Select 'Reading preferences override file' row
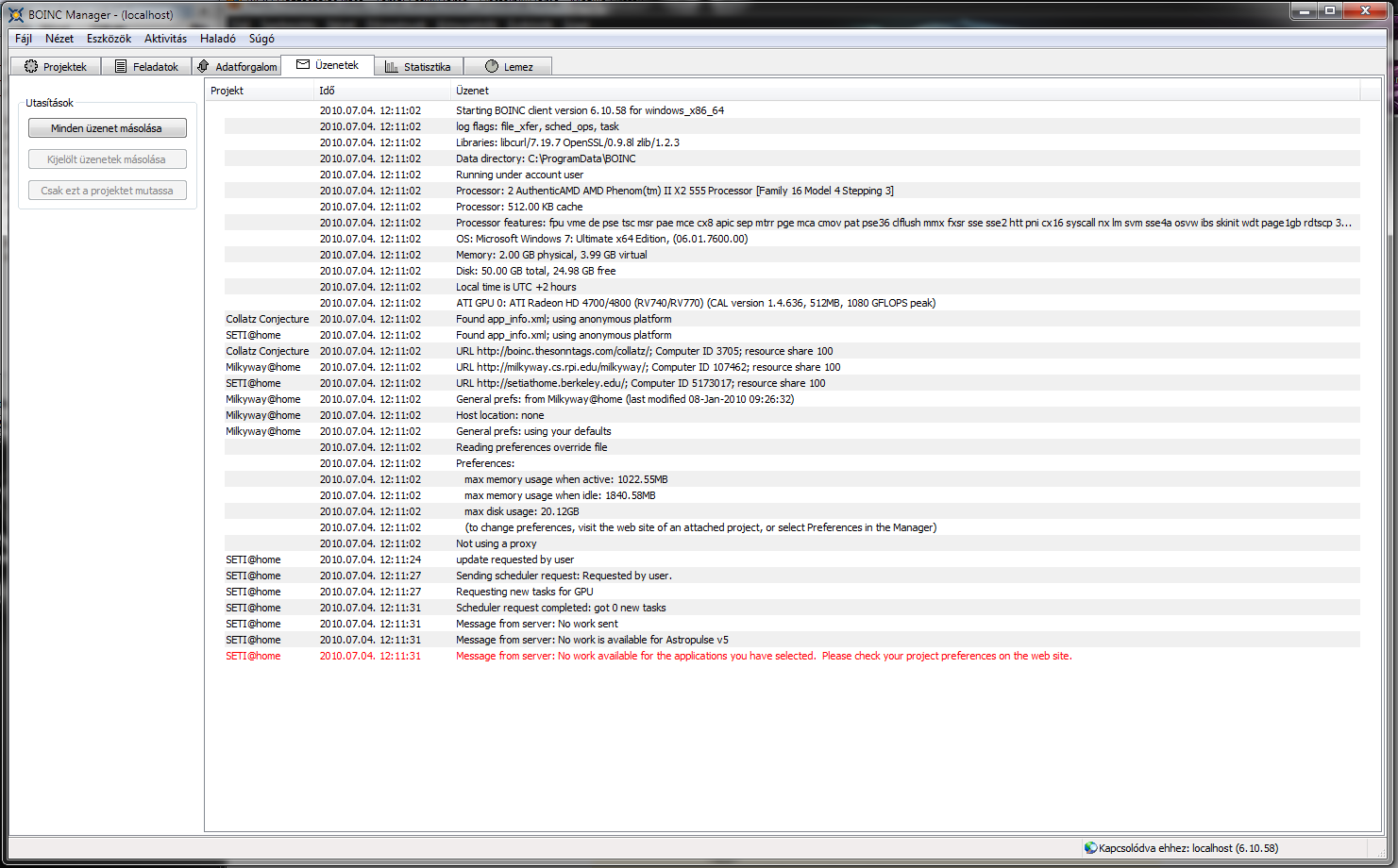 792,447
